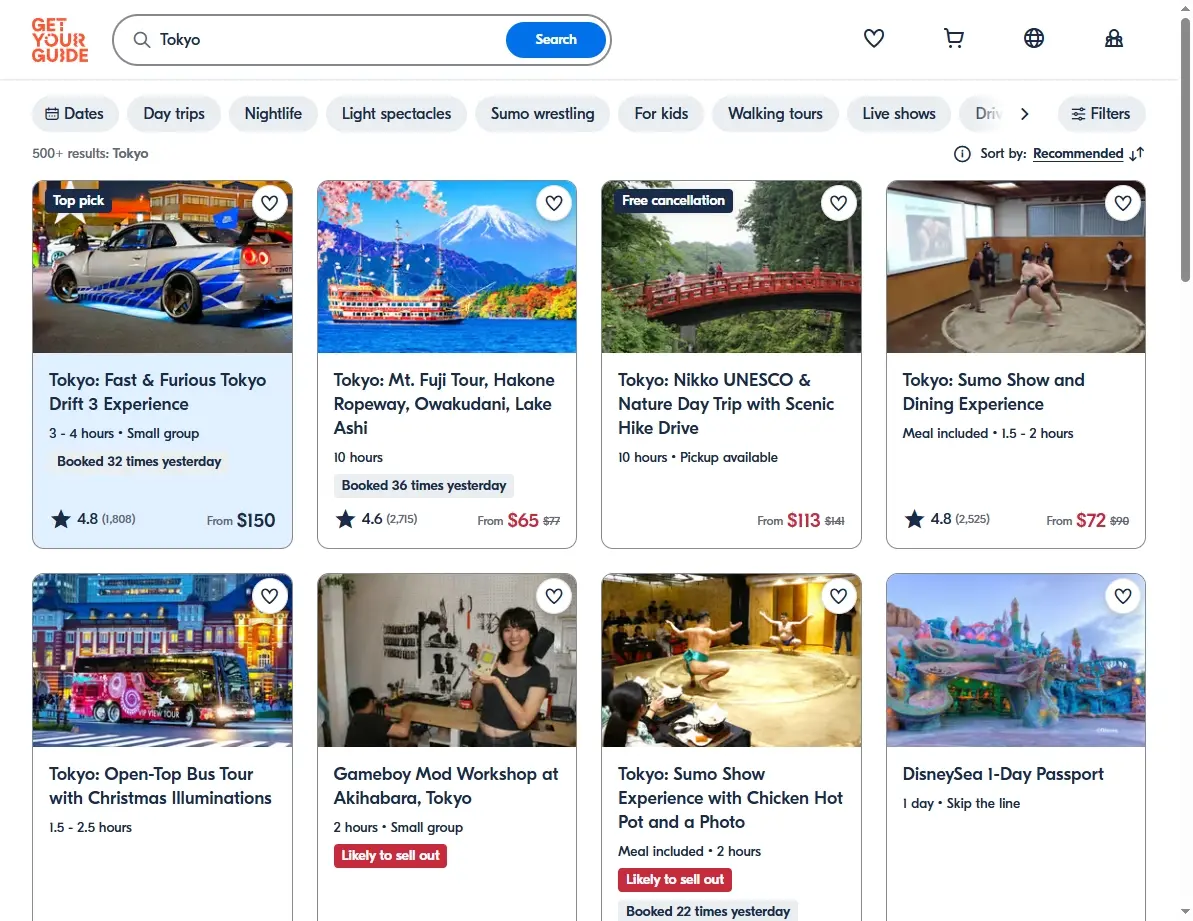Viewport: 1193px width, 921px height.
Task: Filter by Walking tours
Action: click(x=775, y=113)
